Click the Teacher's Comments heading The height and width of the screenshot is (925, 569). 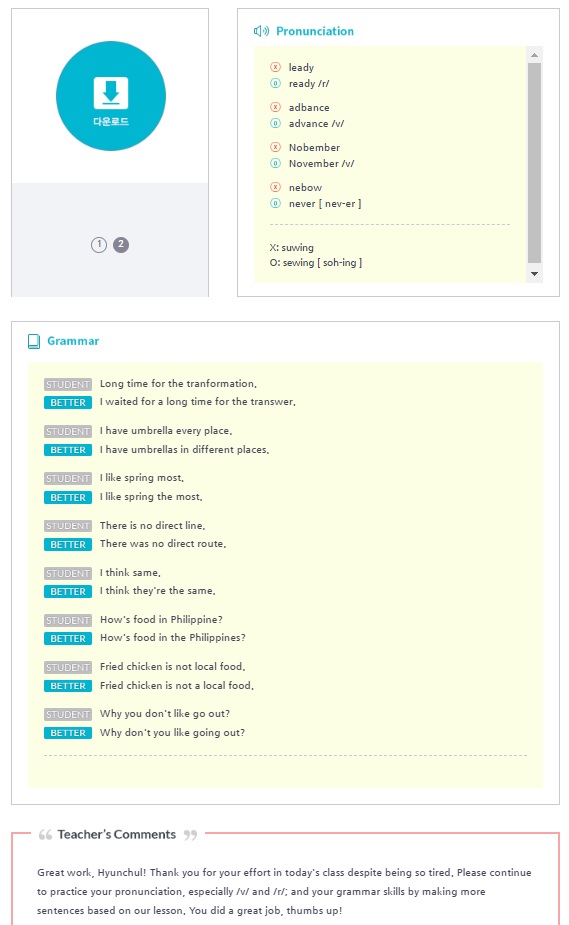117,834
